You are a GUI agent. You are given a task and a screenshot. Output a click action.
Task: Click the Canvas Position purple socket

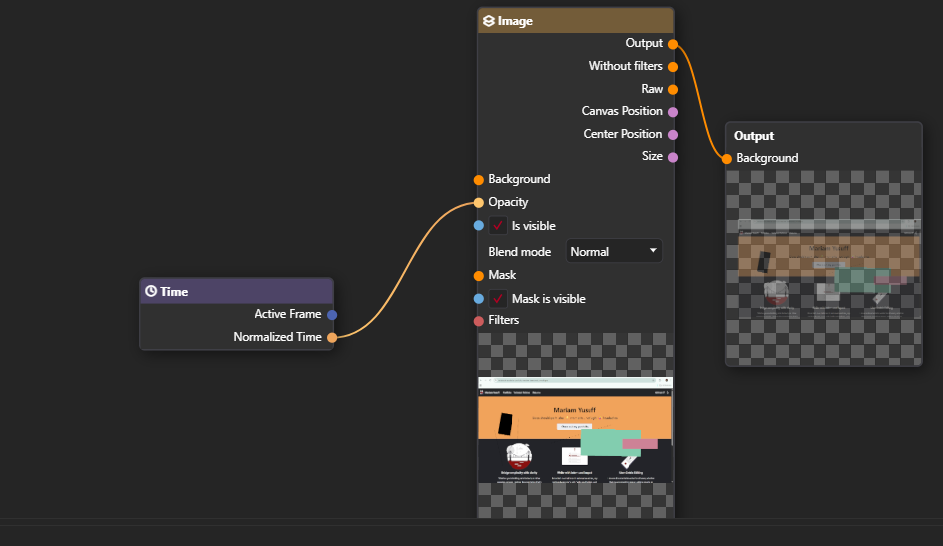673,112
